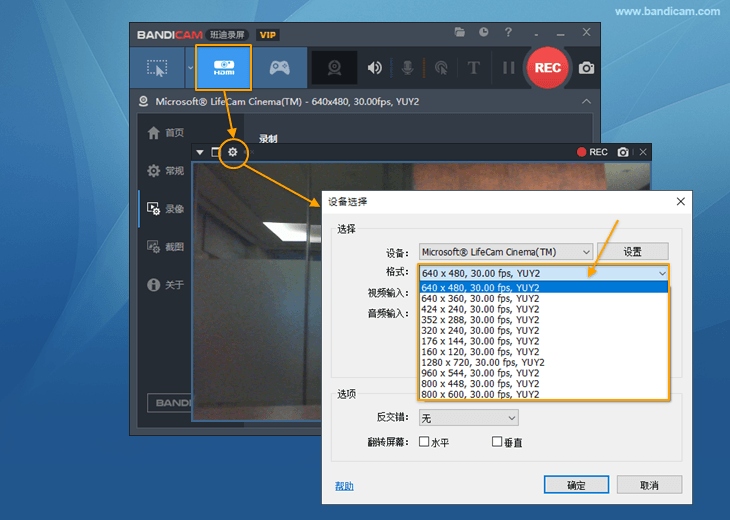Toggle the text overlay T icon
Screen dimensions: 730x520
pyautogui.click(x=473, y=68)
